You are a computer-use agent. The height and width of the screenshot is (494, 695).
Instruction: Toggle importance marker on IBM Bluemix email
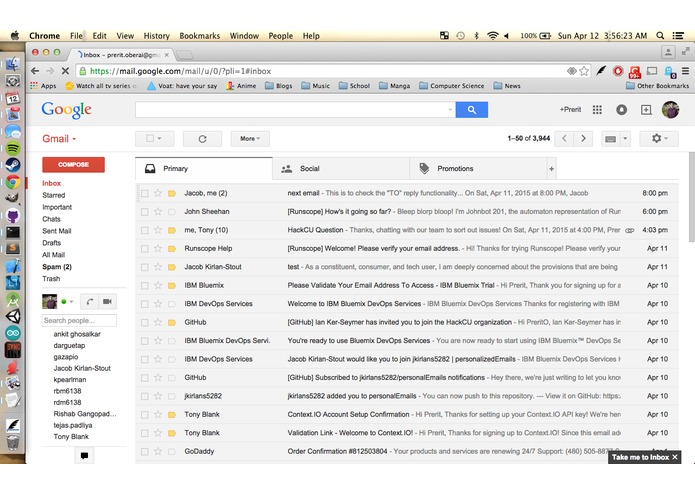[172, 286]
